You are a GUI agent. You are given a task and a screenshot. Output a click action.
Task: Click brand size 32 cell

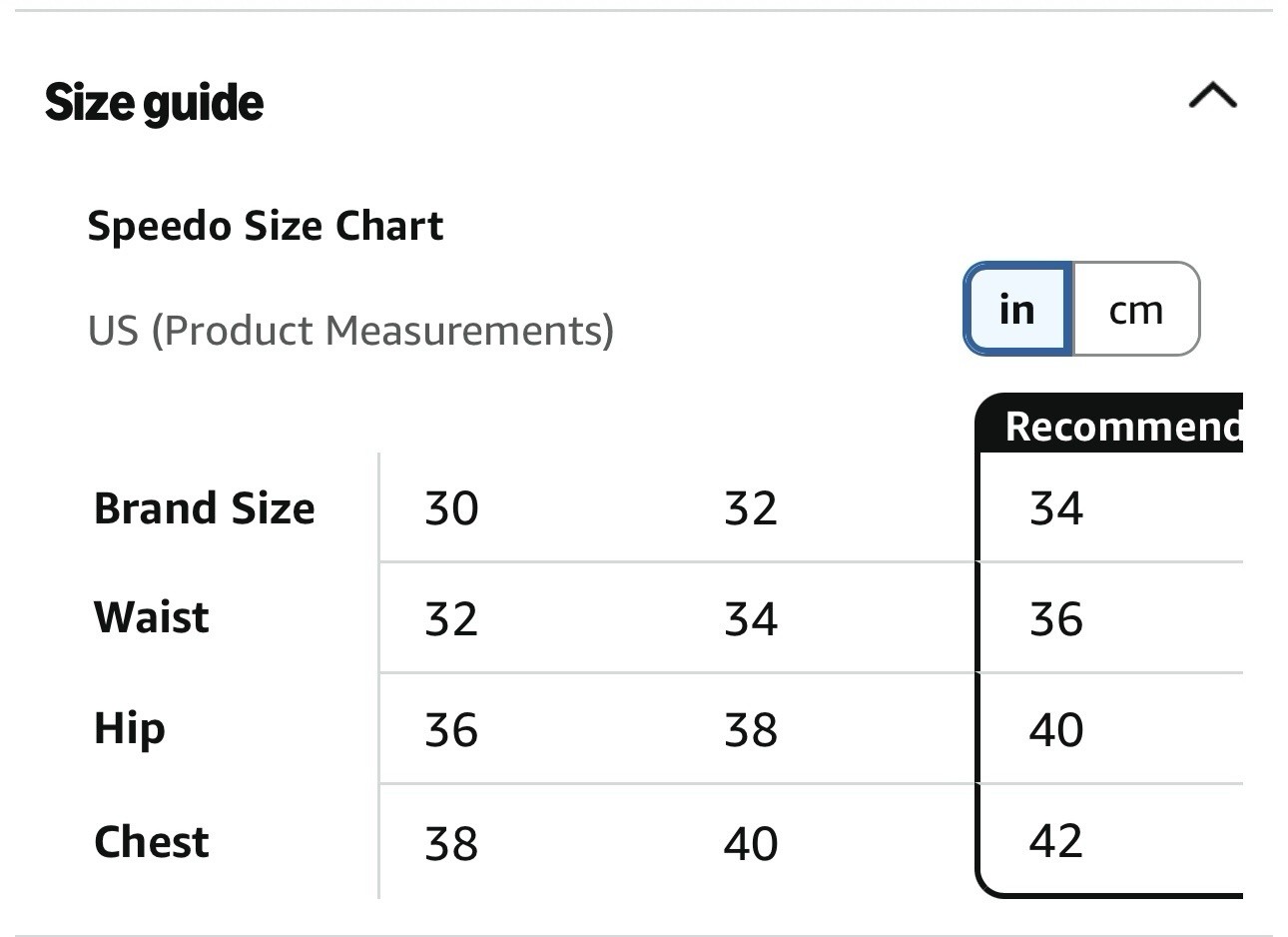[751, 508]
